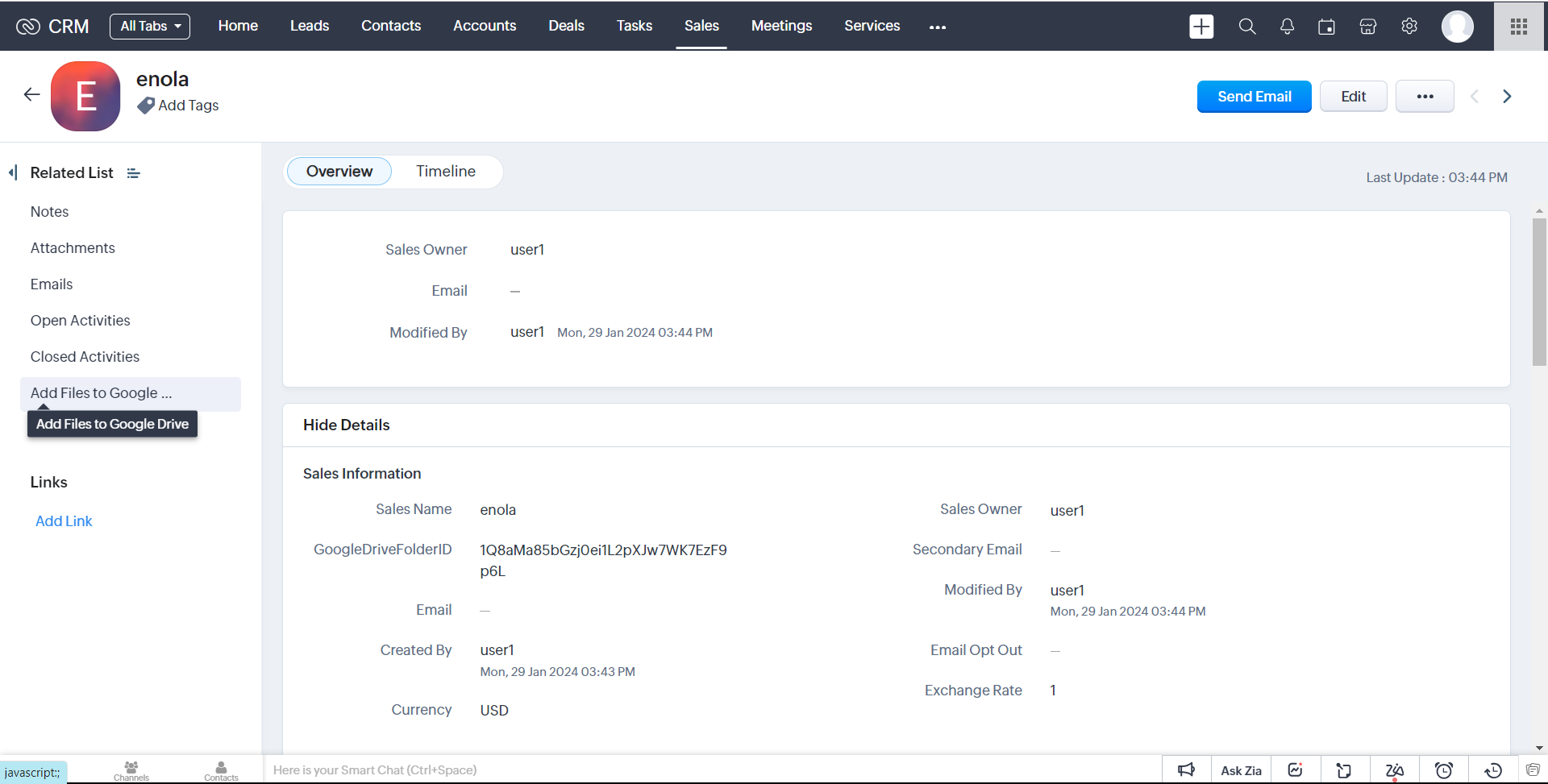The height and width of the screenshot is (784, 1548).
Task: Click the plus icon to create record
Action: click(1201, 27)
